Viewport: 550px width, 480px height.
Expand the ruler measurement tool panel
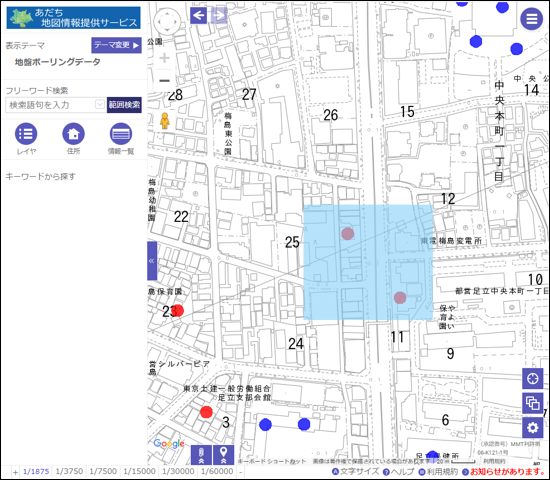(x=201, y=455)
